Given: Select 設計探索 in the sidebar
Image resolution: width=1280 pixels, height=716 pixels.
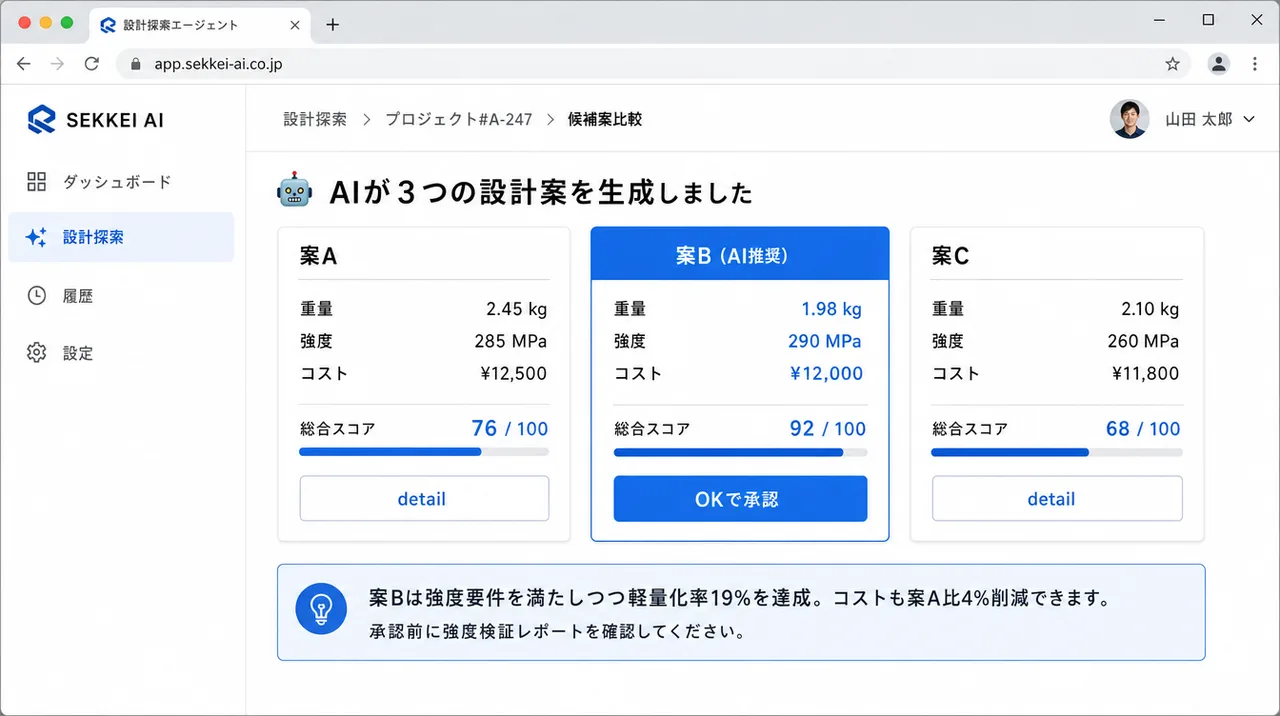Looking at the screenshot, I should point(121,237).
